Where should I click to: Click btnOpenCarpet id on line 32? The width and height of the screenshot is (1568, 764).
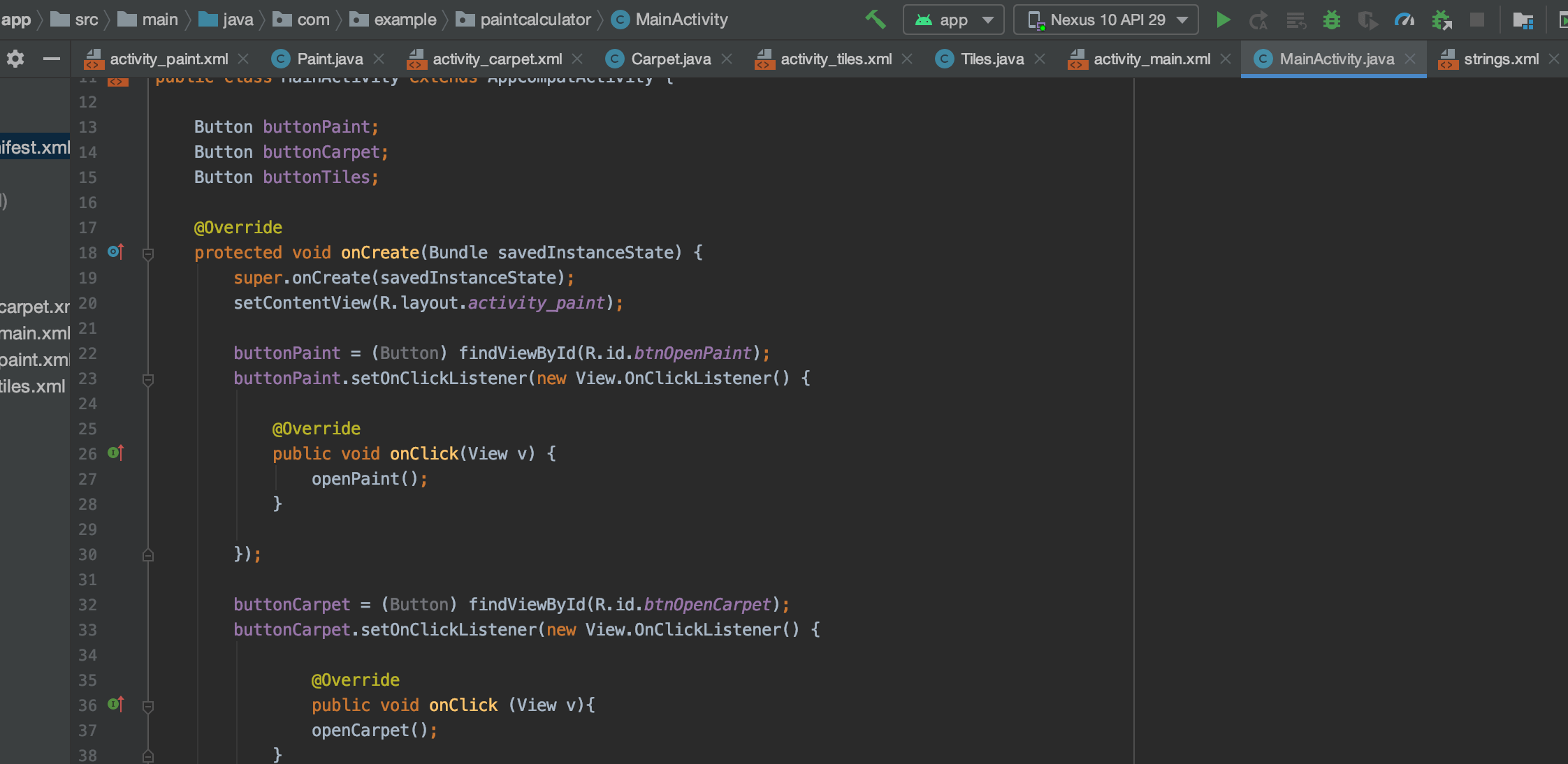pos(707,605)
